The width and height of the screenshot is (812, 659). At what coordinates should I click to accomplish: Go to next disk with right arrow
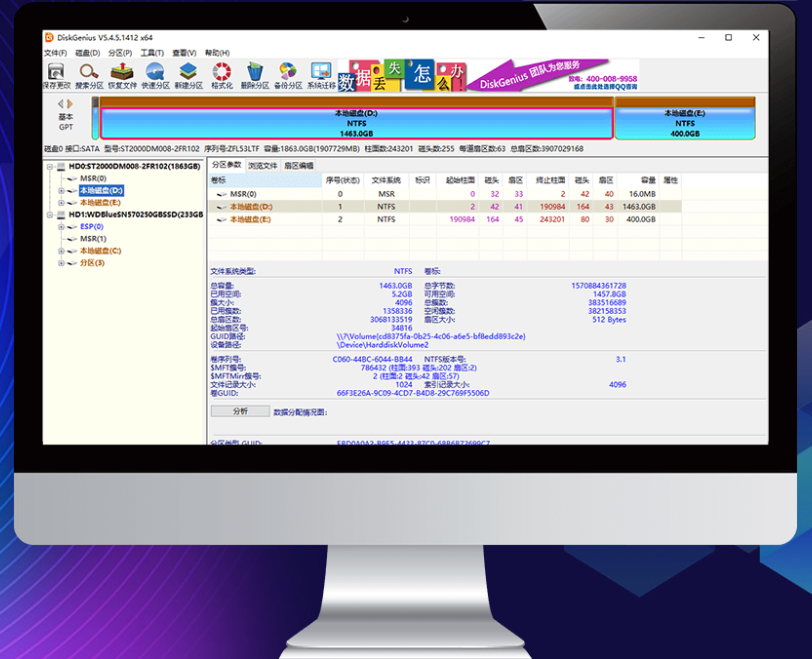pos(70,104)
